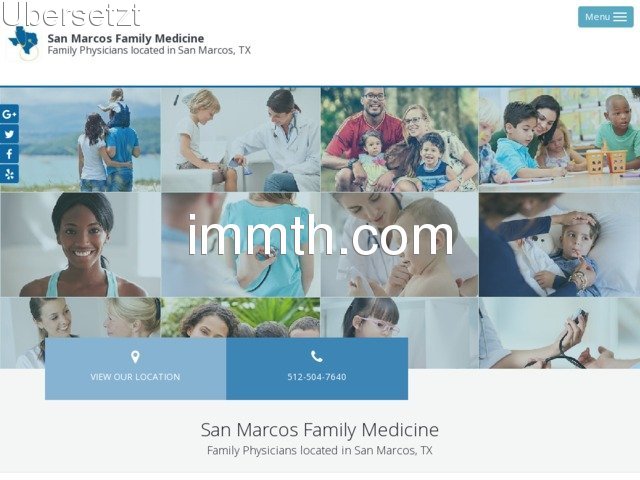
Task: Click the telephone handset icon
Action: [x=317, y=357]
